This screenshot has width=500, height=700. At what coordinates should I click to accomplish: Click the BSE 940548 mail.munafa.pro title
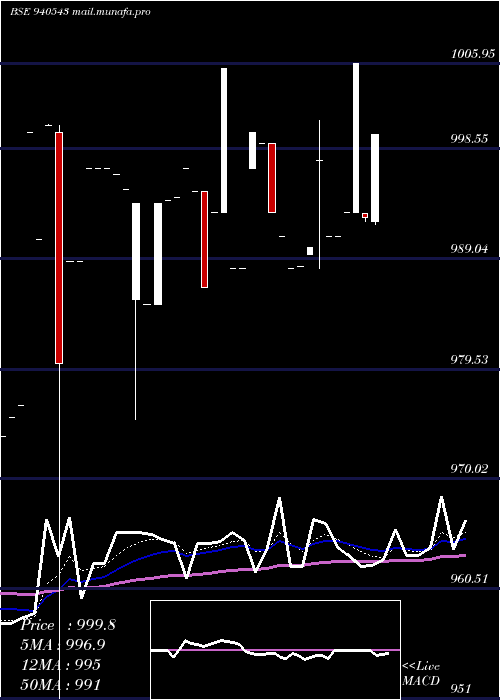tap(80, 12)
